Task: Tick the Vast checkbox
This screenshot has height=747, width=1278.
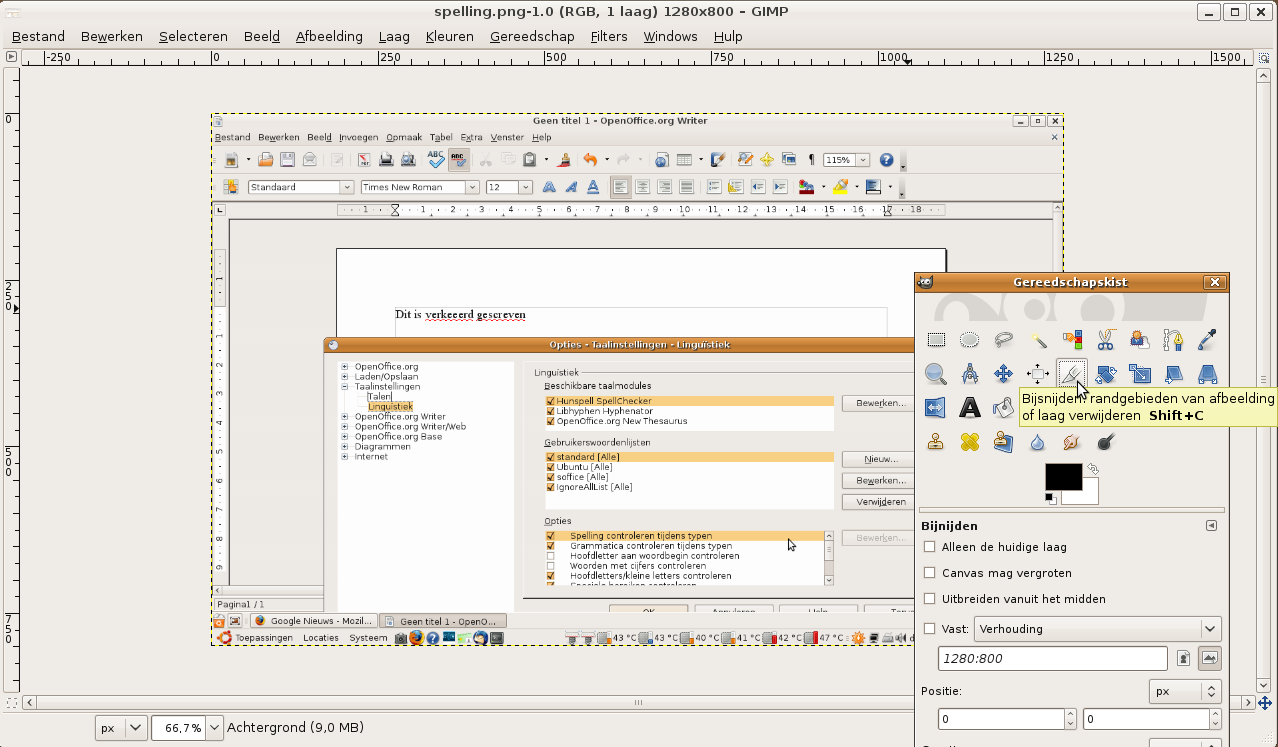Action: (930, 629)
